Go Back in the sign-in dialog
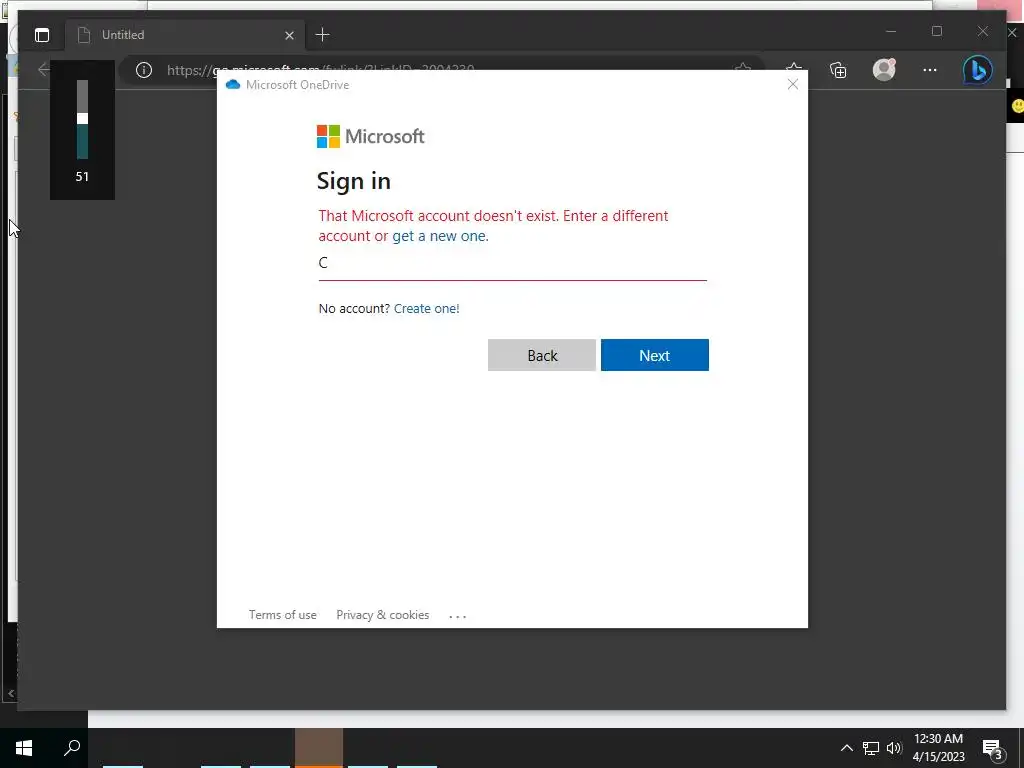The image size is (1024, 768). [x=541, y=355]
